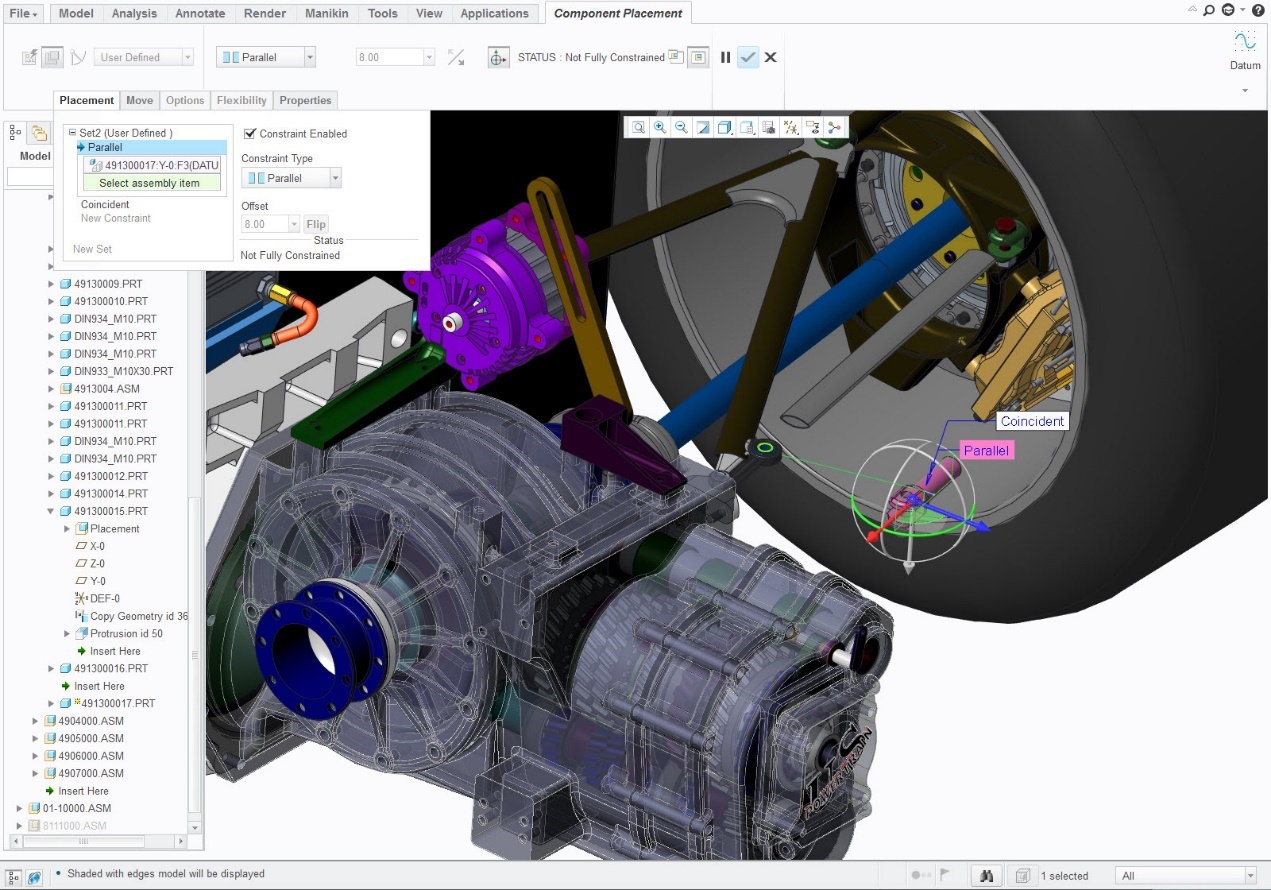Expand the 49130004.ASM tree node
1271x890 pixels.
[52, 388]
